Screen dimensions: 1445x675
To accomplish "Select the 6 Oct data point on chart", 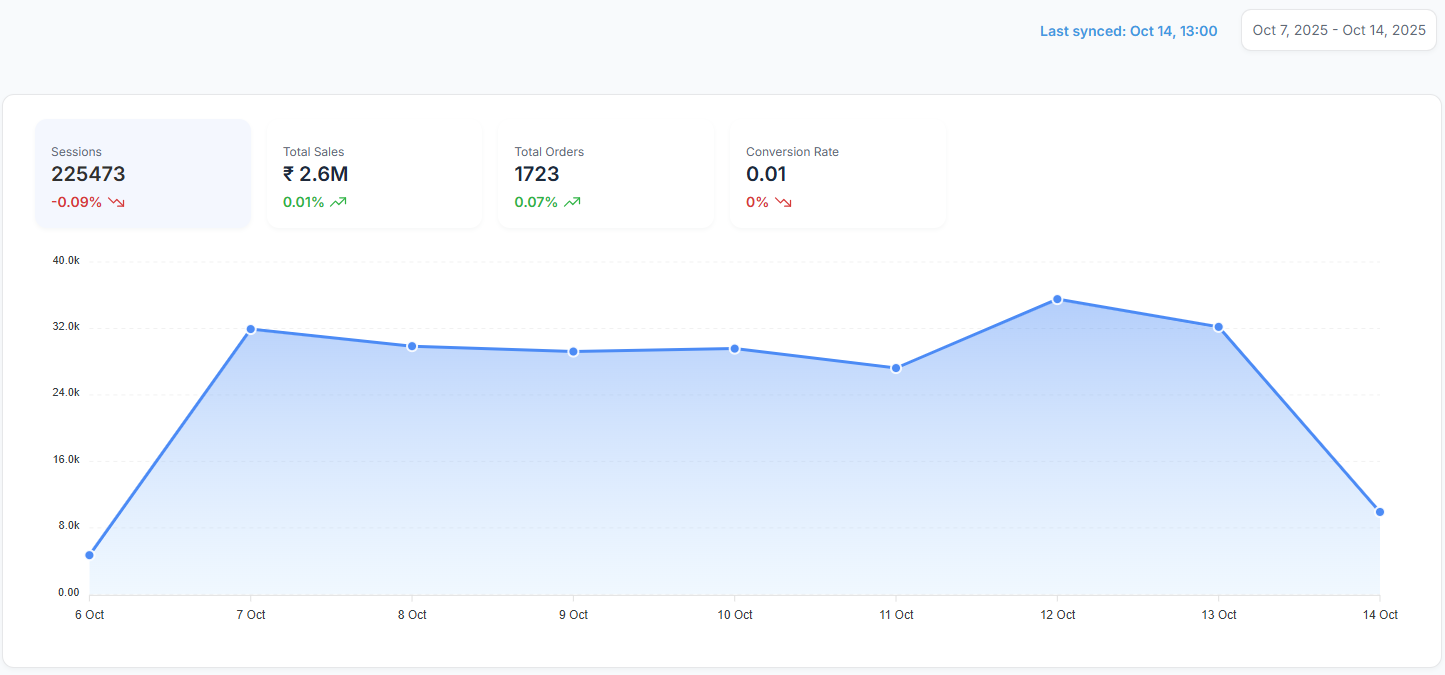I will tap(90, 555).
